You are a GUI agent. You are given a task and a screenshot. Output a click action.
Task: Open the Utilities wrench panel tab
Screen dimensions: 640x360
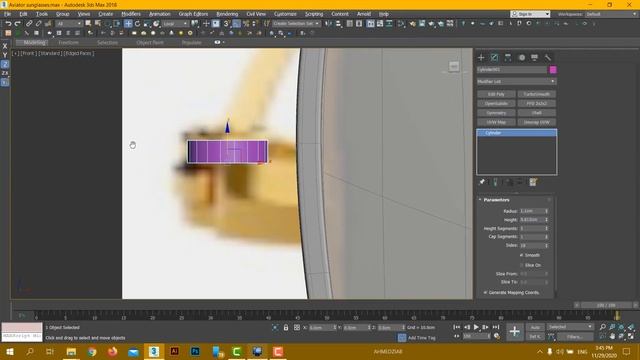coord(548,58)
